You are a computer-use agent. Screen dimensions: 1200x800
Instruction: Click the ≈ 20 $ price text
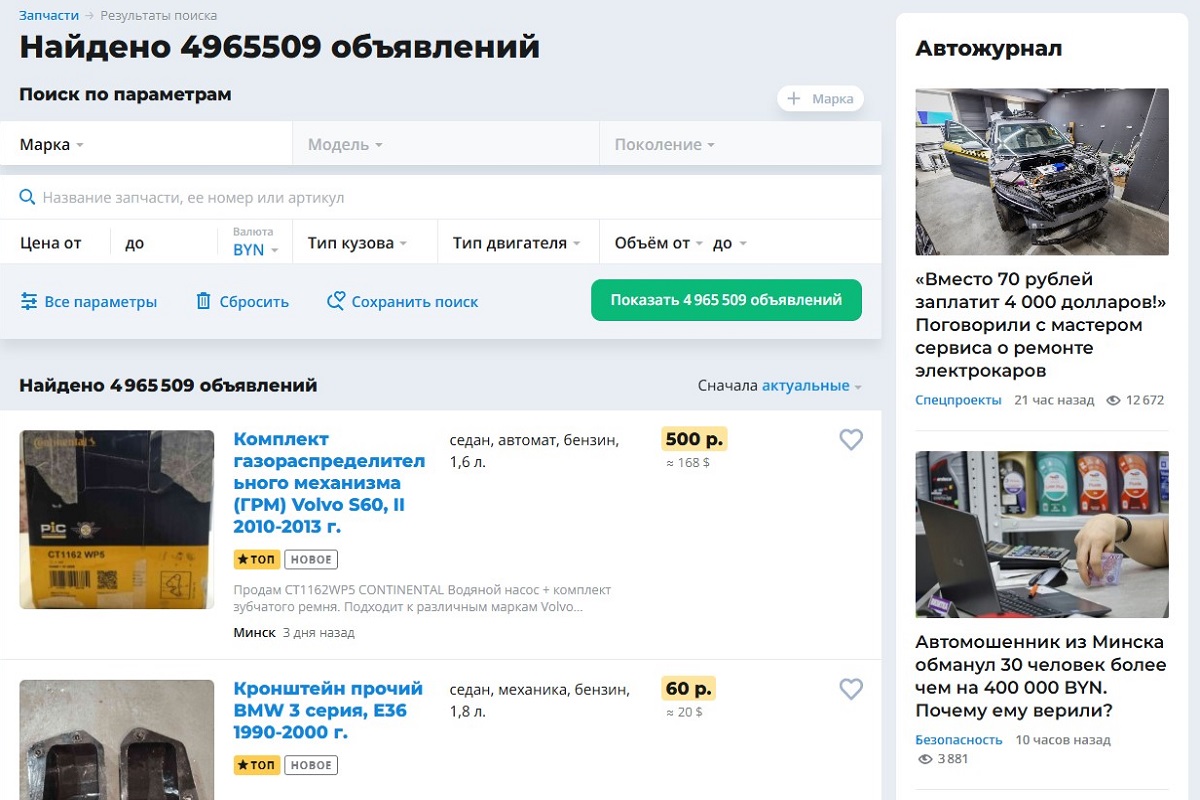(x=684, y=713)
